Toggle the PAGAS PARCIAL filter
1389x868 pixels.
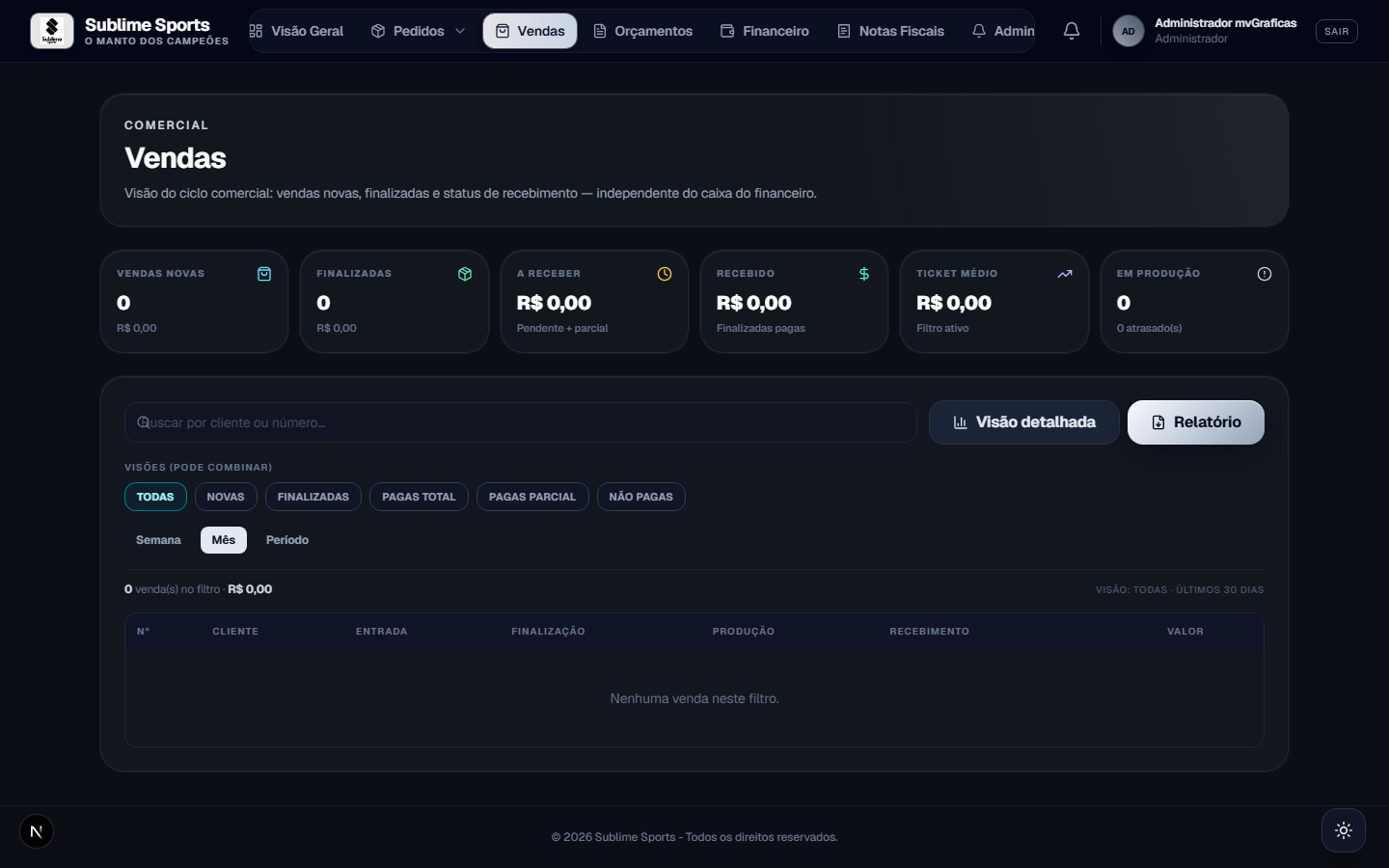point(532,497)
